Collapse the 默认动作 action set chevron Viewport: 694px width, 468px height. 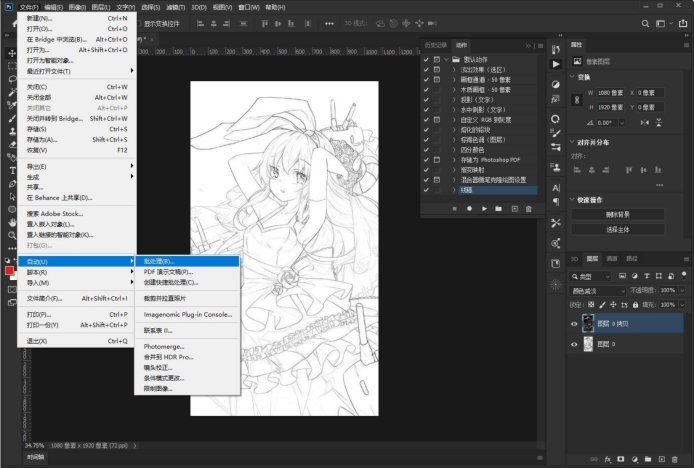(447, 59)
